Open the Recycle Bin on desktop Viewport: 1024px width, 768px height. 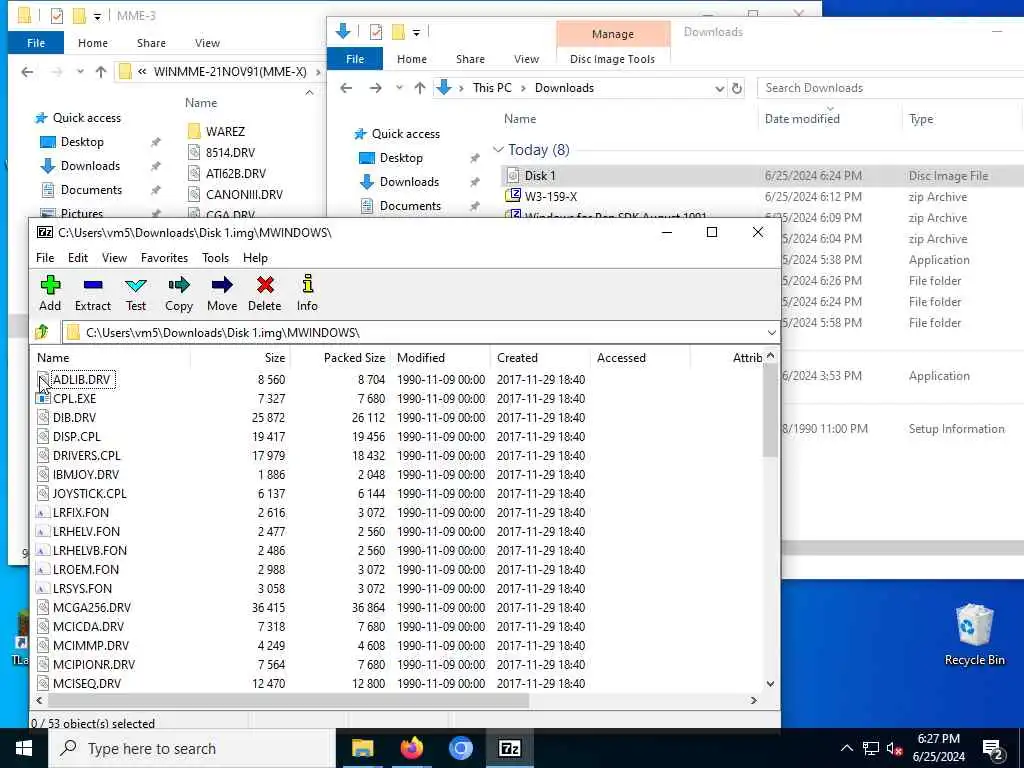pyautogui.click(x=974, y=634)
